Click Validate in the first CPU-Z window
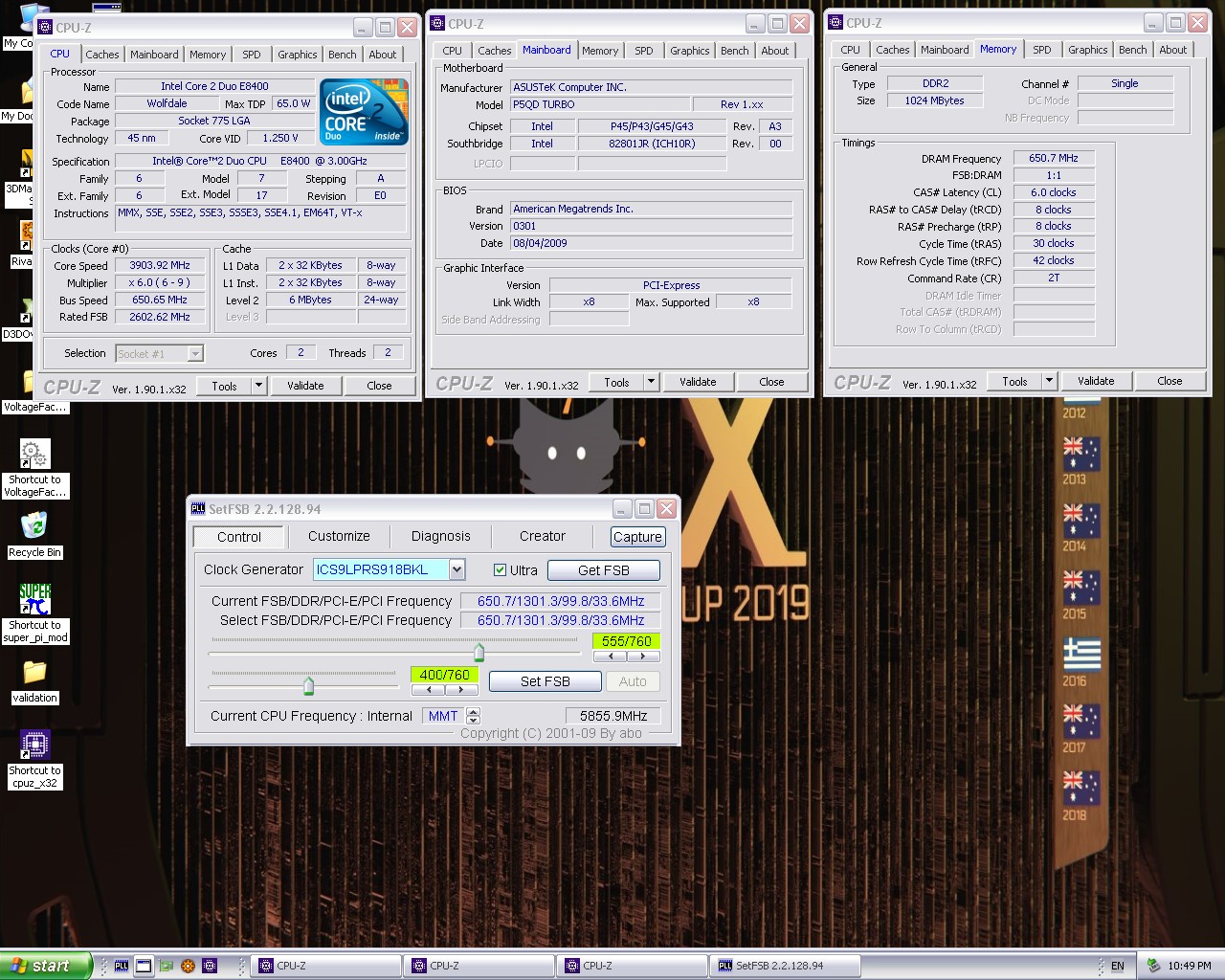 tap(305, 386)
